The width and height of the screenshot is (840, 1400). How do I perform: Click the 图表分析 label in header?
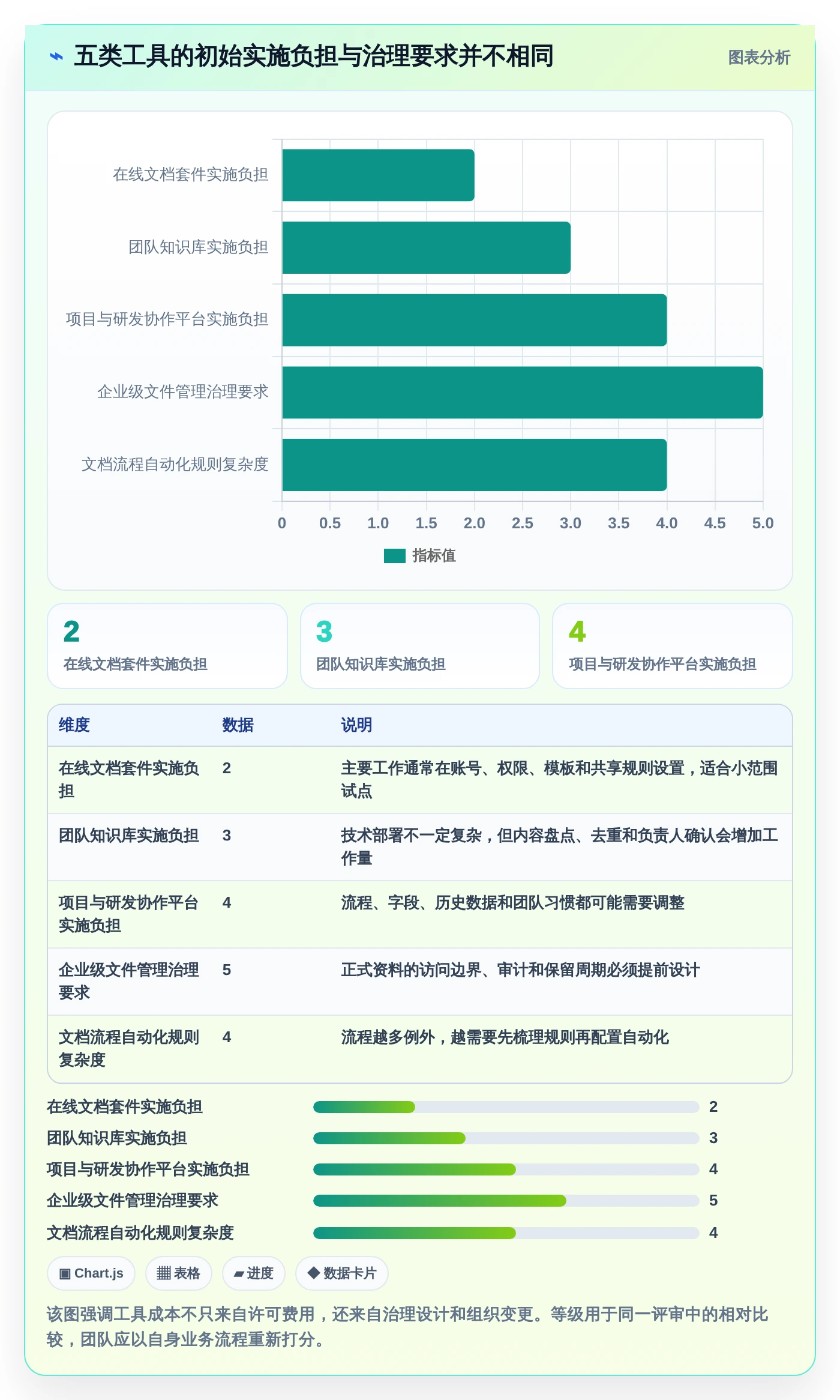tap(759, 58)
